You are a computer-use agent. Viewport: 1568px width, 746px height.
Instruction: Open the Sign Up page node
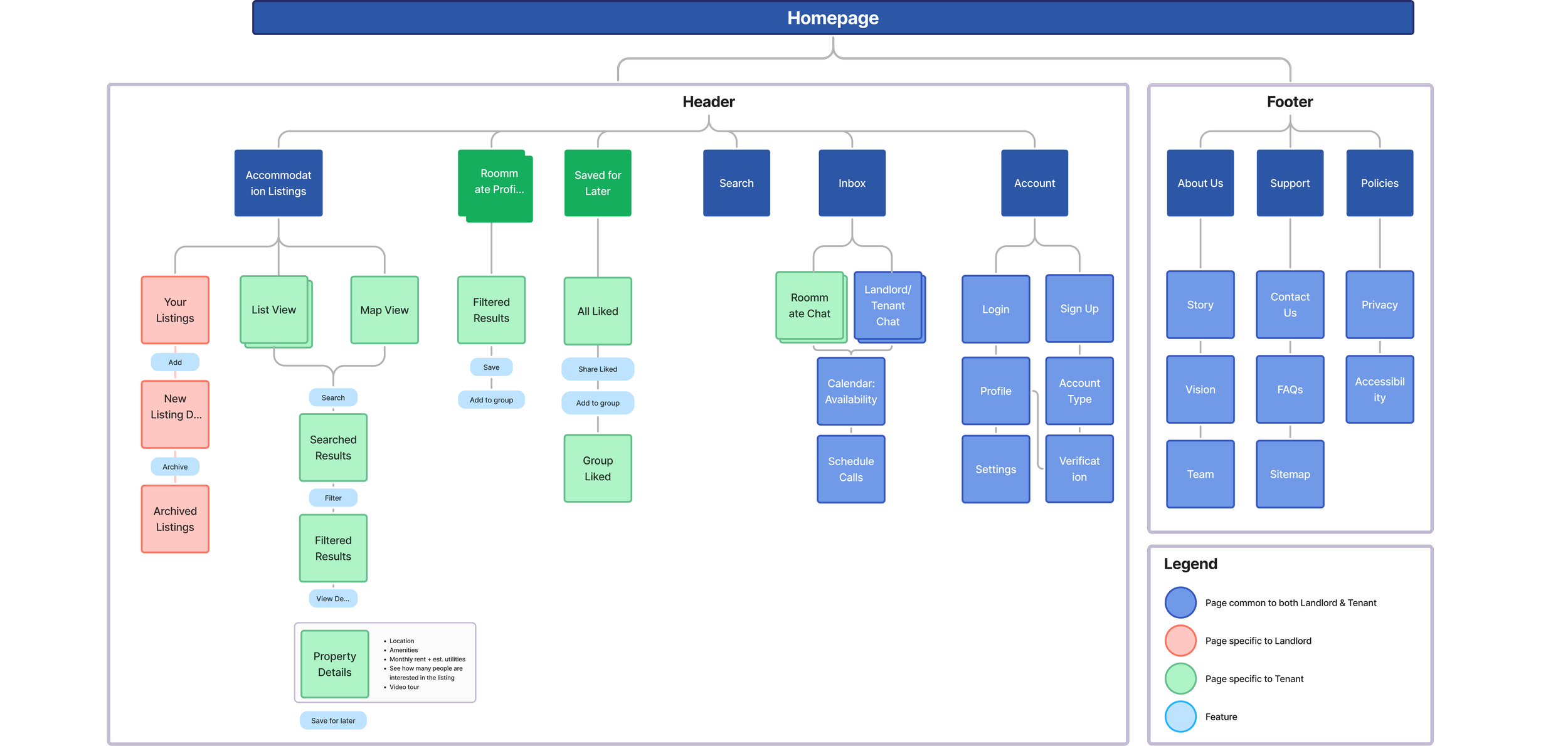(1079, 308)
